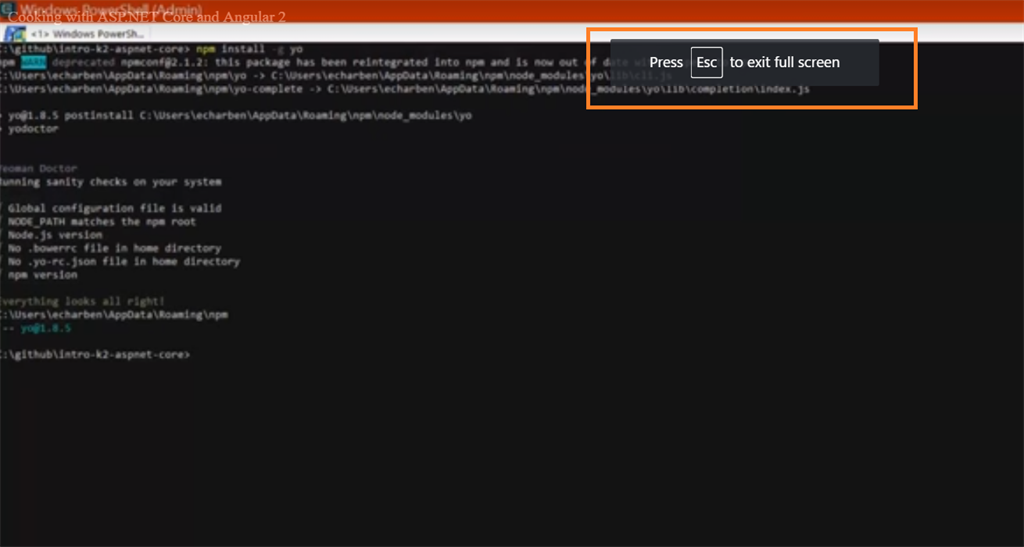Image resolution: width=1024 pixels, height=547 pixels.
Task: Select the "<1> Windows PowerSh..." console tab
Action: (77, 34)
